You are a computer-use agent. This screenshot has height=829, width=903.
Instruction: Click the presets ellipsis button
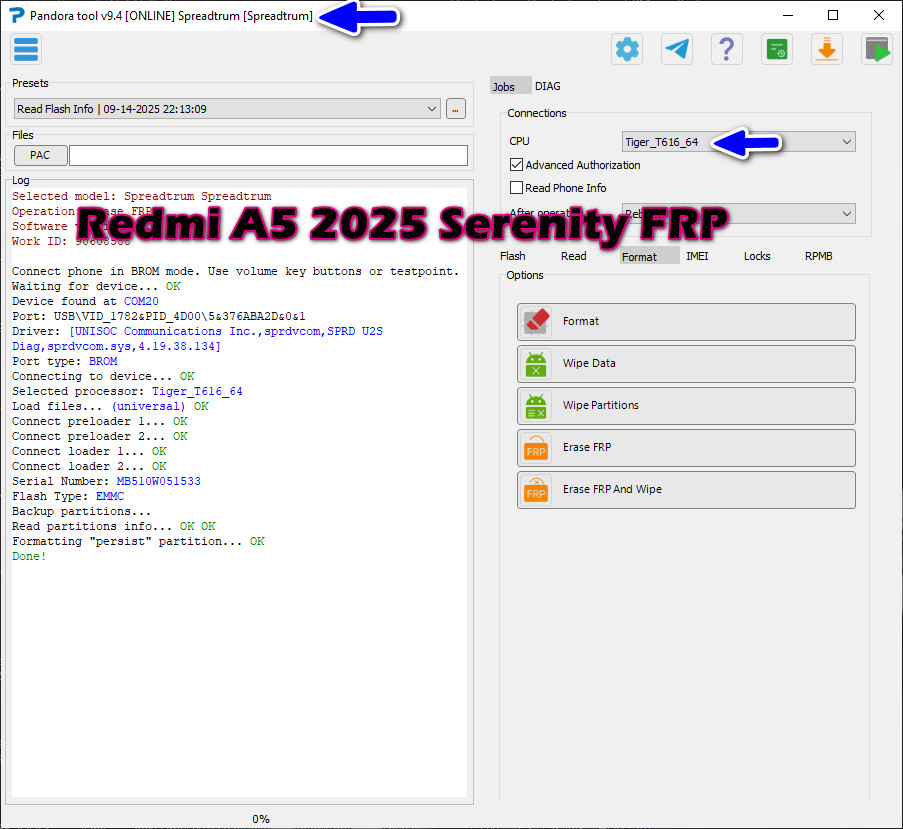pyautogui.click(x=456, y=109)
